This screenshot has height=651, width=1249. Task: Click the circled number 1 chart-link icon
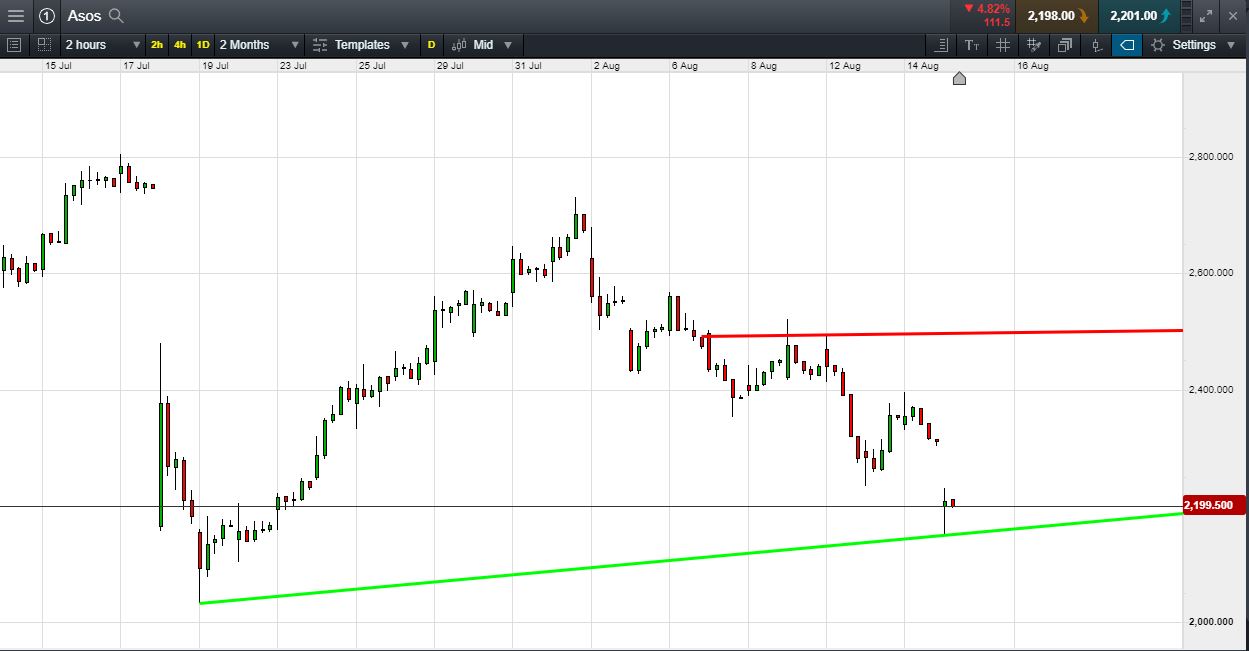pyautogui.click(x=47, y=15)
